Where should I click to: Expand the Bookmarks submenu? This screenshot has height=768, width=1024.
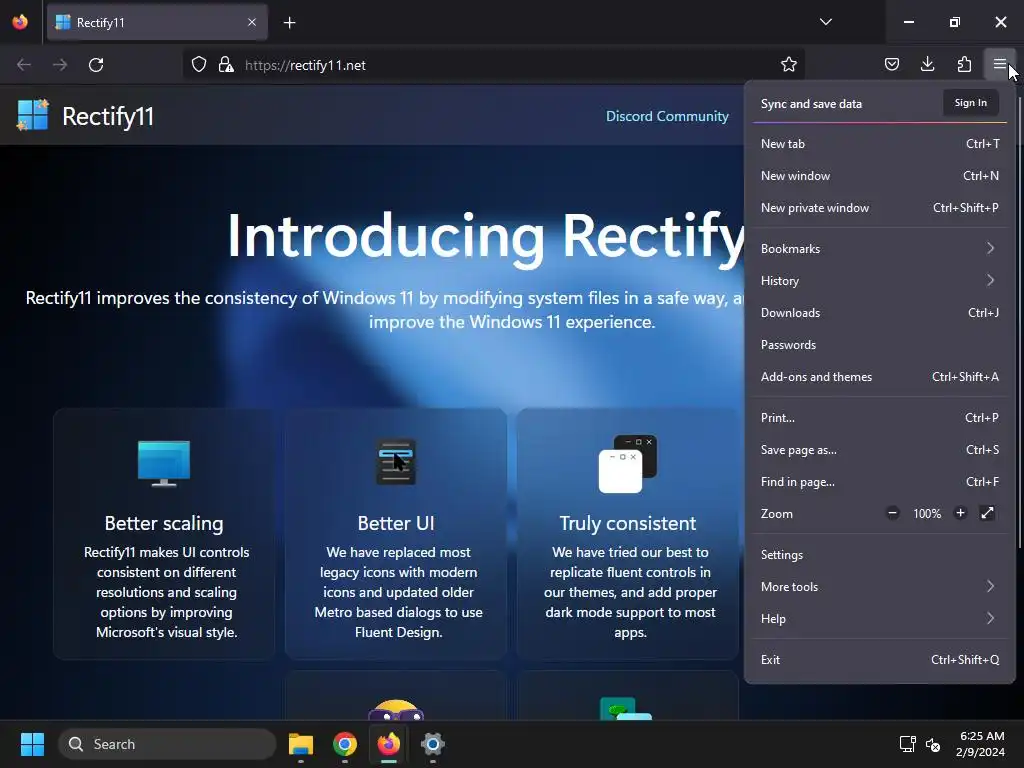[x=880, y=249]
